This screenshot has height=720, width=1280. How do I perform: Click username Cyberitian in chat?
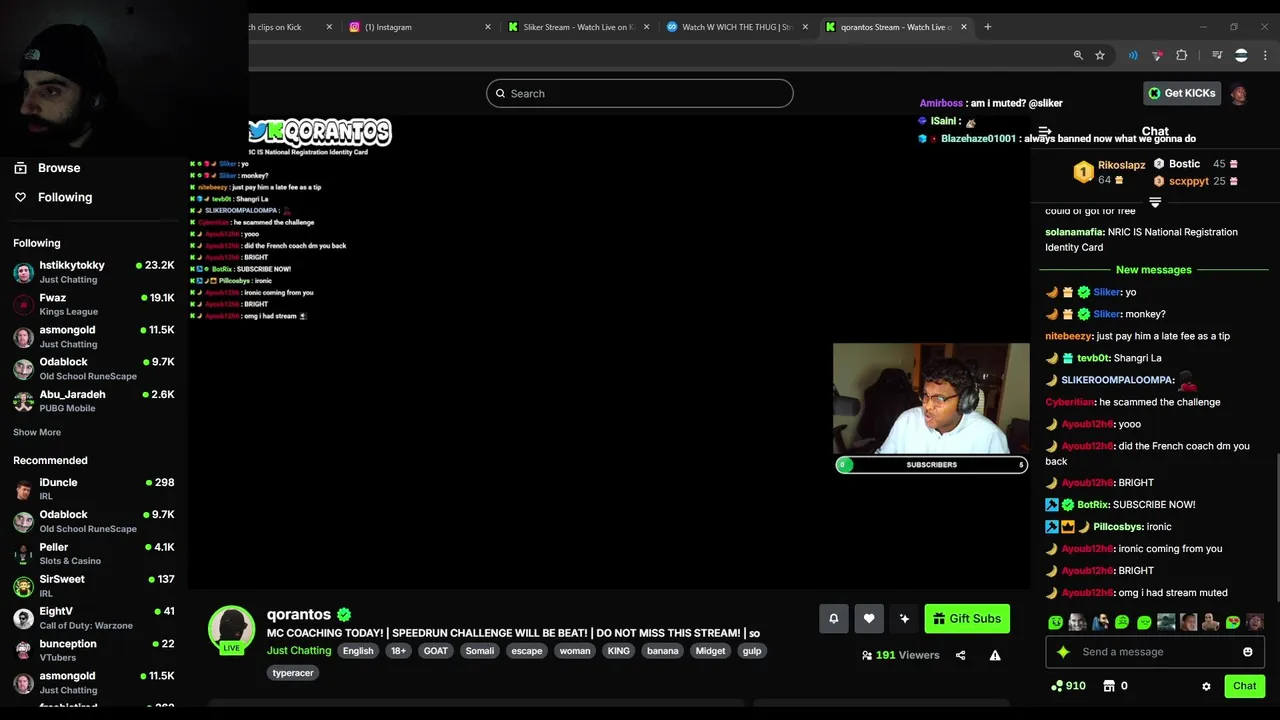[x=1069, y=402]
